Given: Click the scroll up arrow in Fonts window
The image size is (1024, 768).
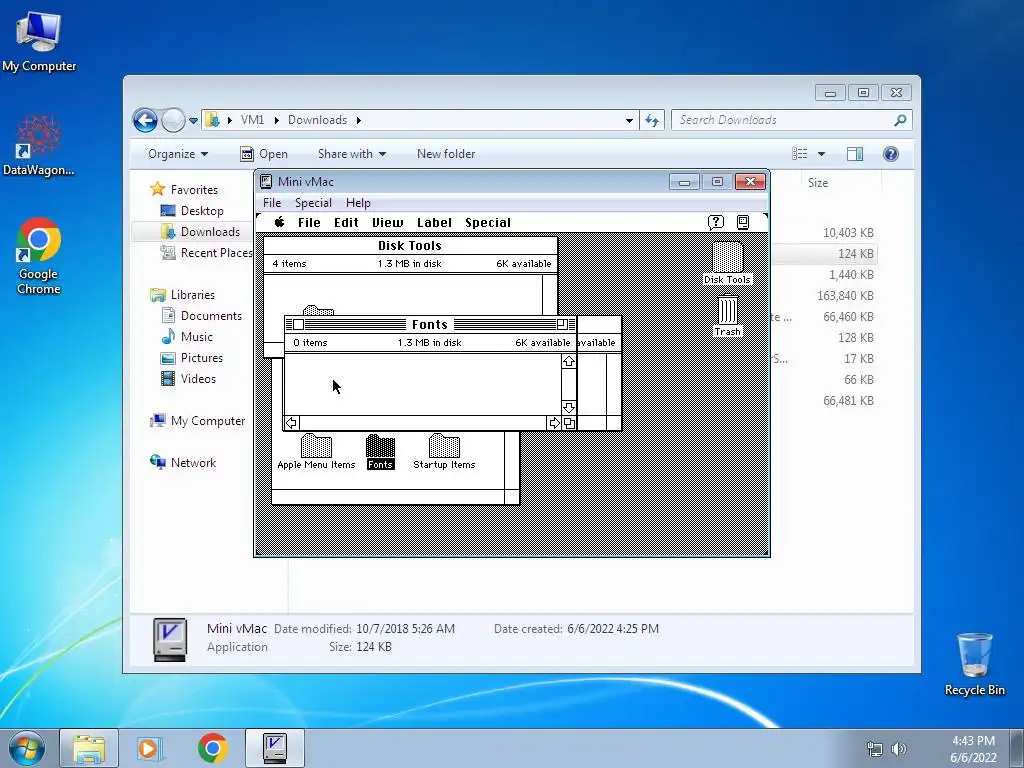Looking at the screenshot, I should (x=569, y=361).
